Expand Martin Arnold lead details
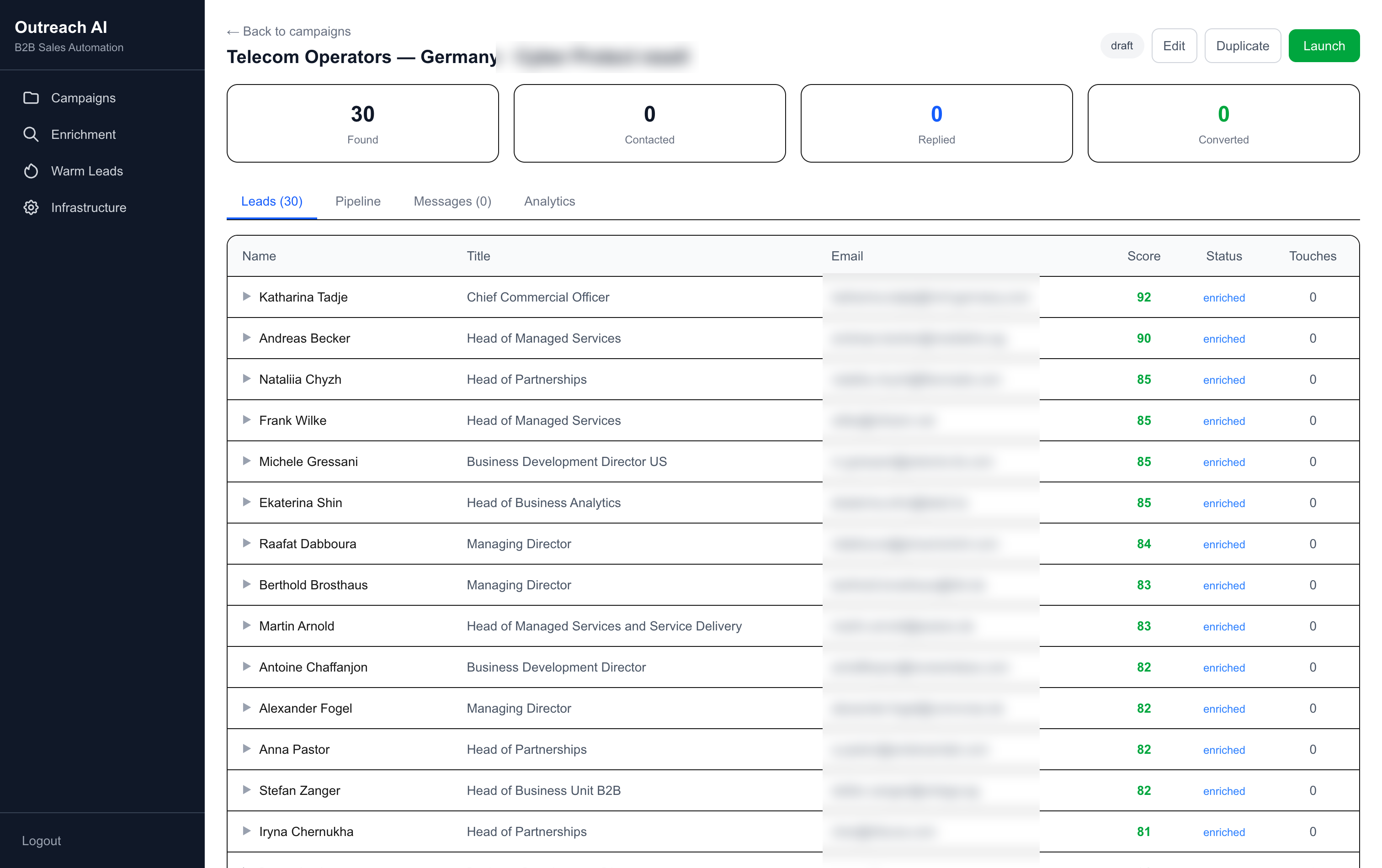 click(246, 625)
